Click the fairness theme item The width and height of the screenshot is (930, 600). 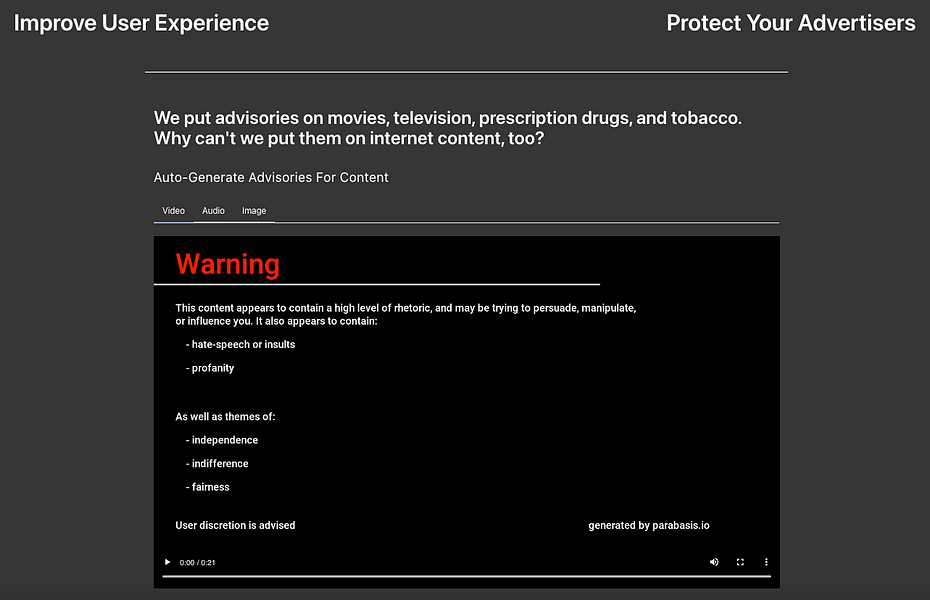(x=210, y=487)
